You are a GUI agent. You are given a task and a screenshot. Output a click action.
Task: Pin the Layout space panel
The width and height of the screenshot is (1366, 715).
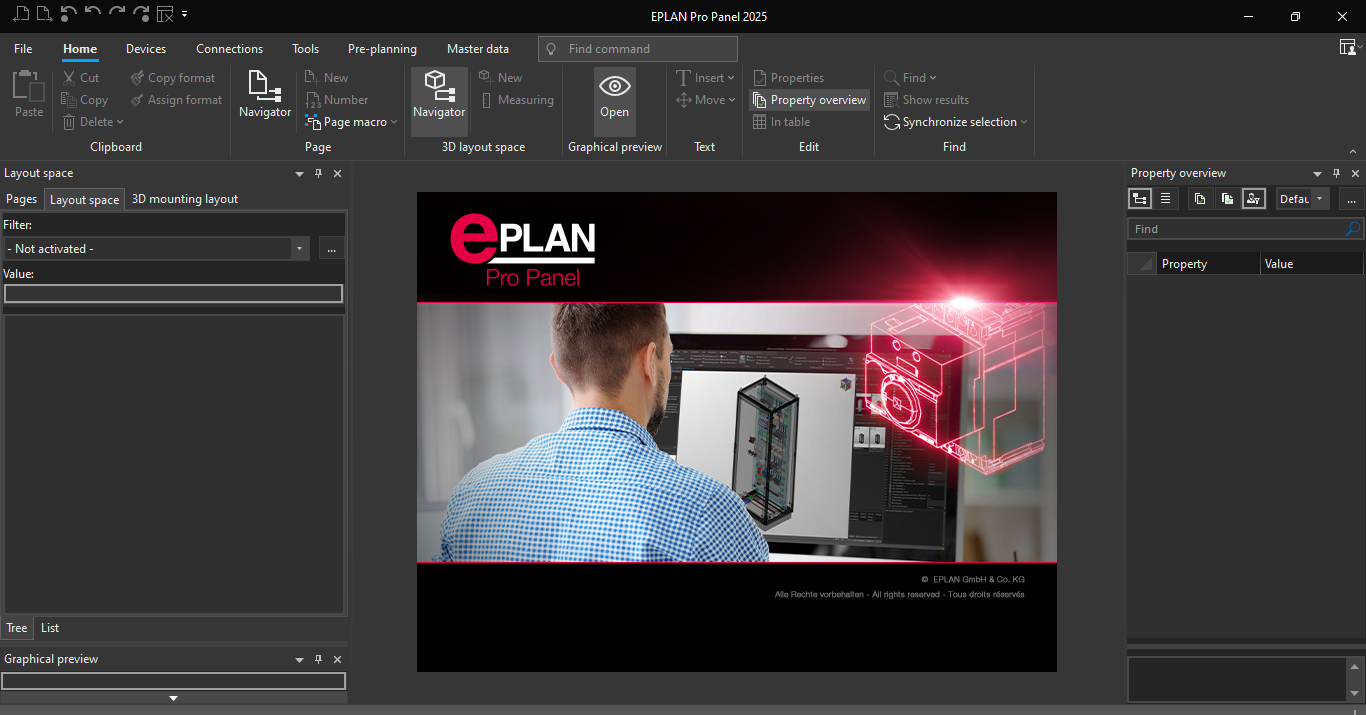pyautogui.click(x=318, y=173)
